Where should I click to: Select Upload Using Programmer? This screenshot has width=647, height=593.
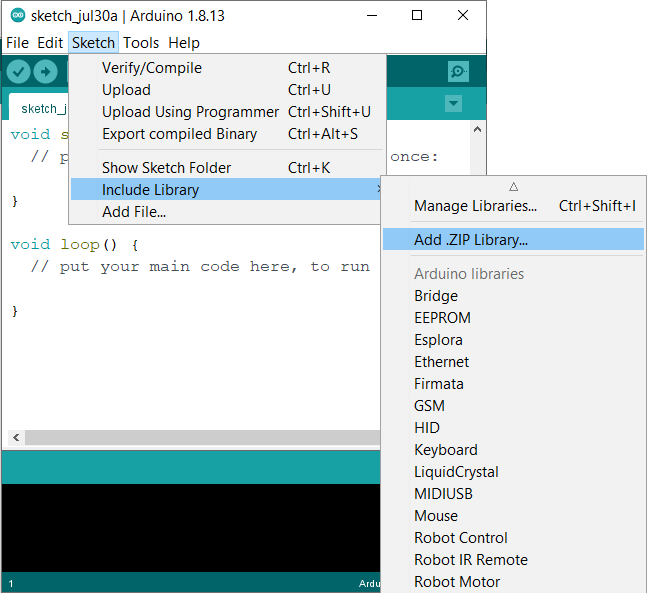(x=225, y=112)
